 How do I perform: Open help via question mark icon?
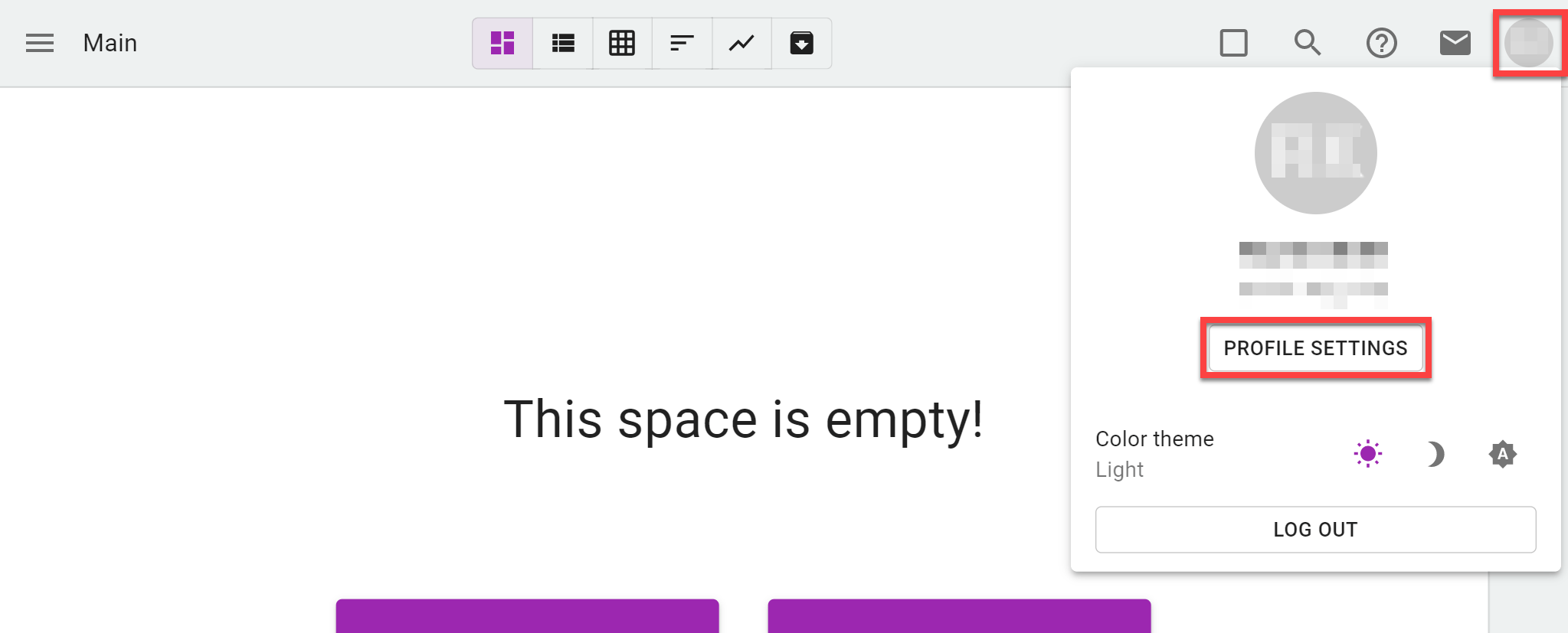pos(1382,43)
